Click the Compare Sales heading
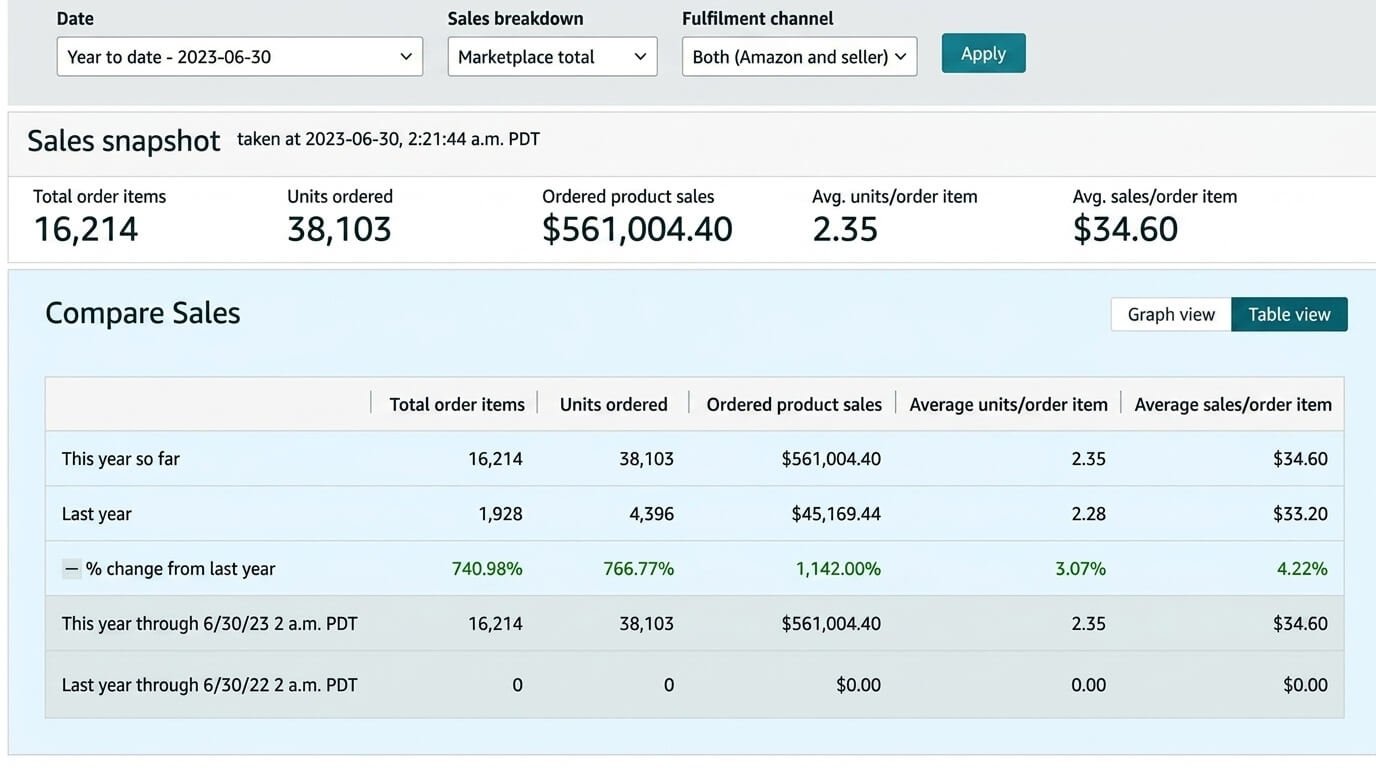 tap(143, 313)
